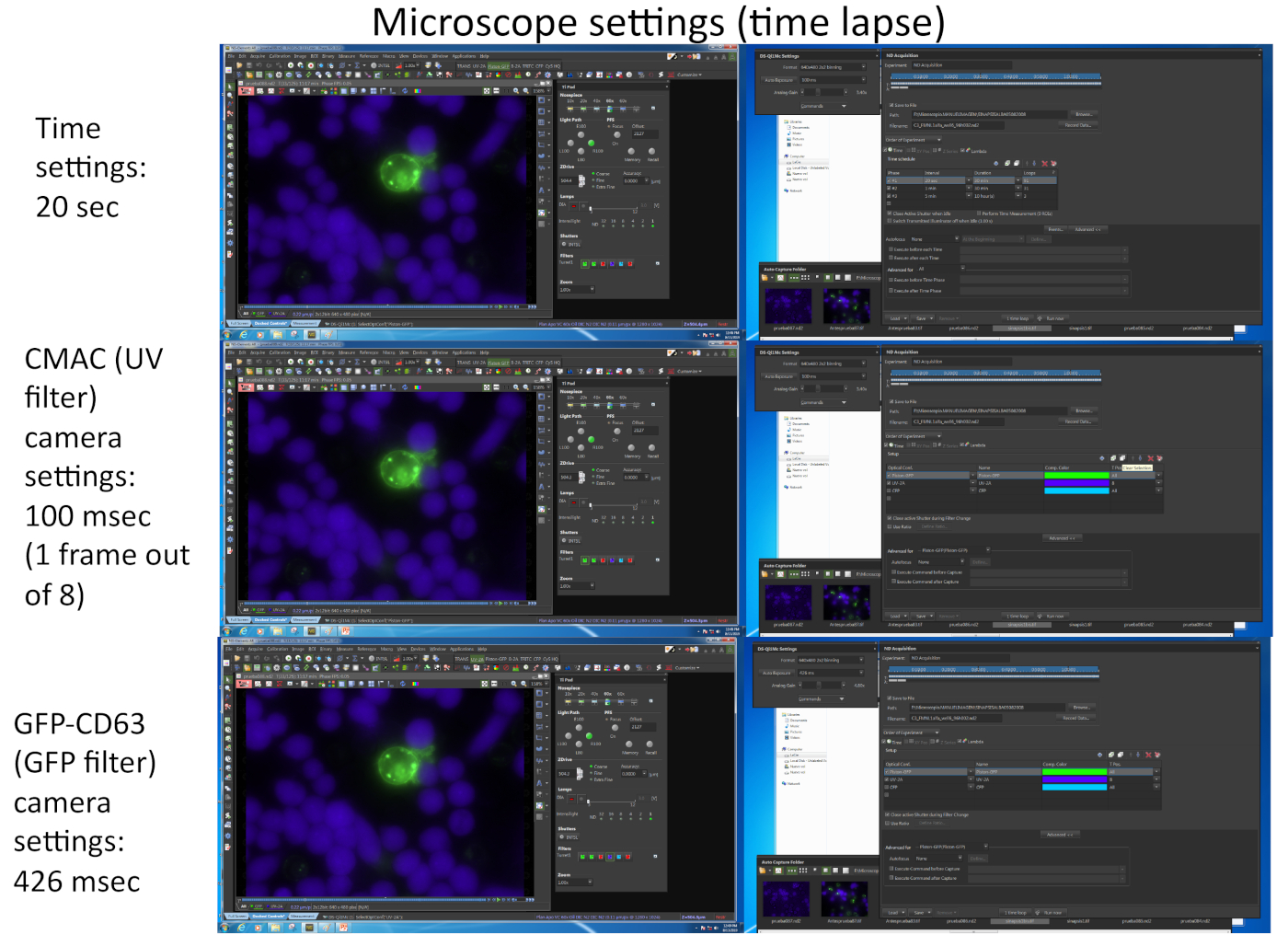This screenshot has height=946, width=1288.
Task: Click R100 light path button in 20 sec screenshot
Action: coord(591,143)
